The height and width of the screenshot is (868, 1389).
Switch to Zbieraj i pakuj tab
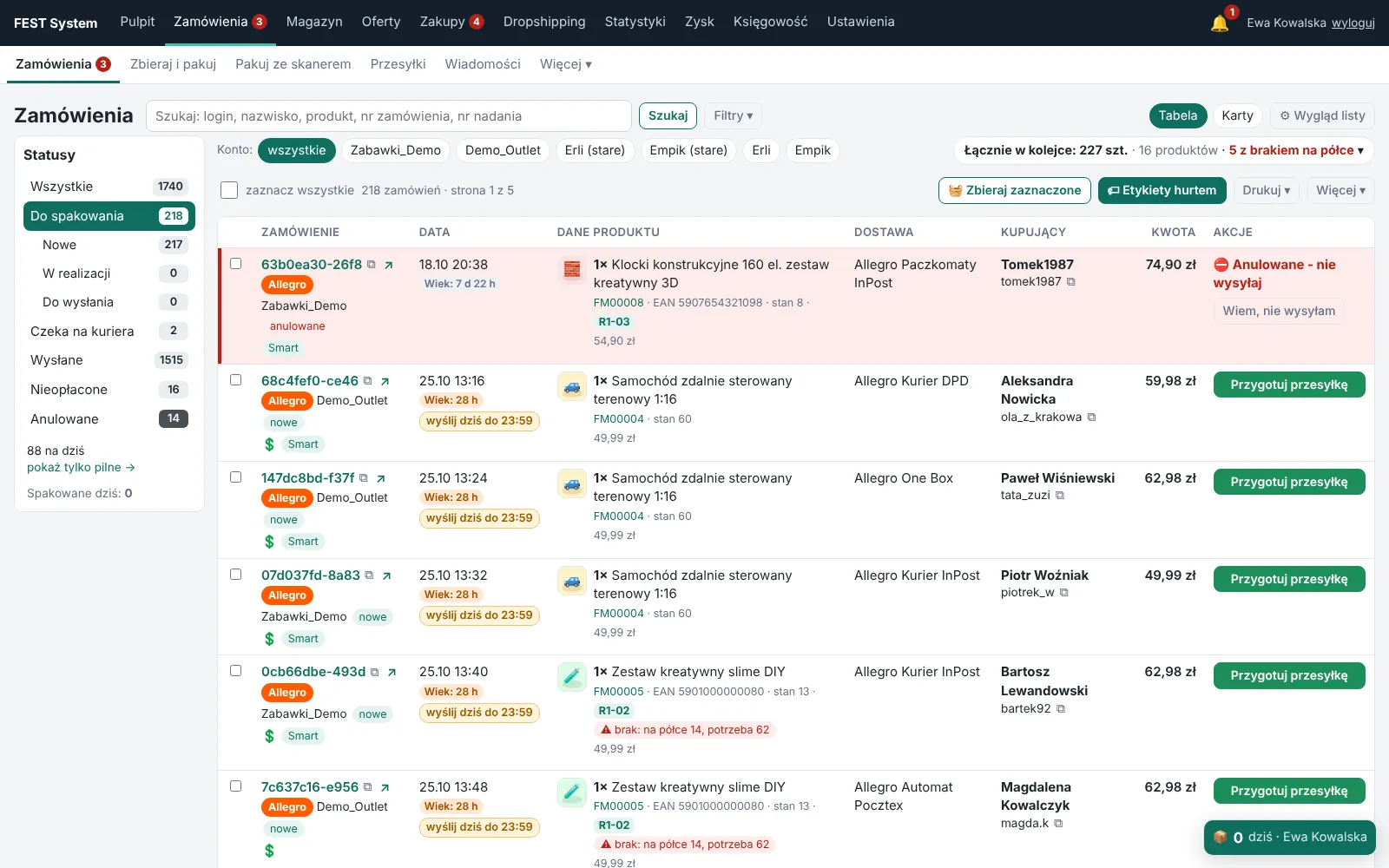click(x=173, y=64)
